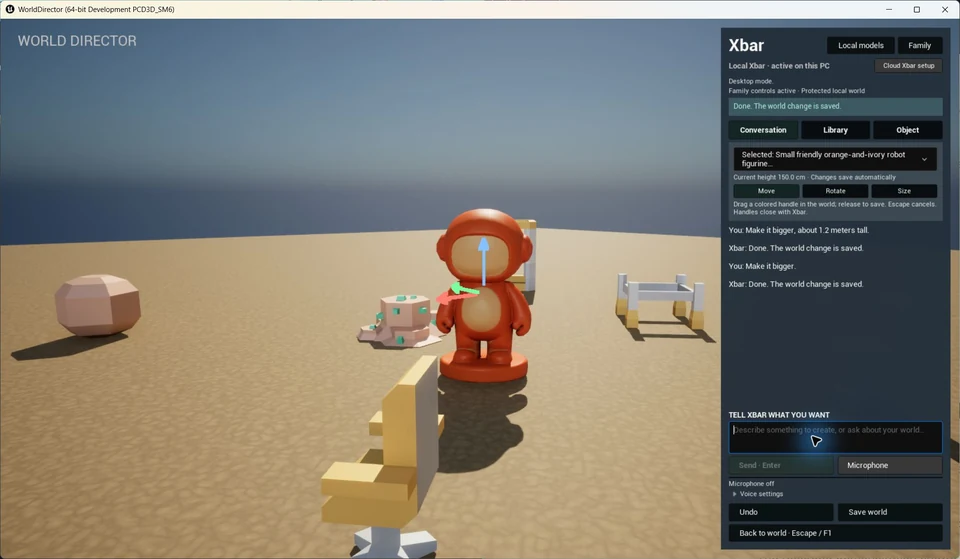The height and width of the screenshot is (559, 960).
Task: Close the WorldDirector window
Action: click(945, 9)
